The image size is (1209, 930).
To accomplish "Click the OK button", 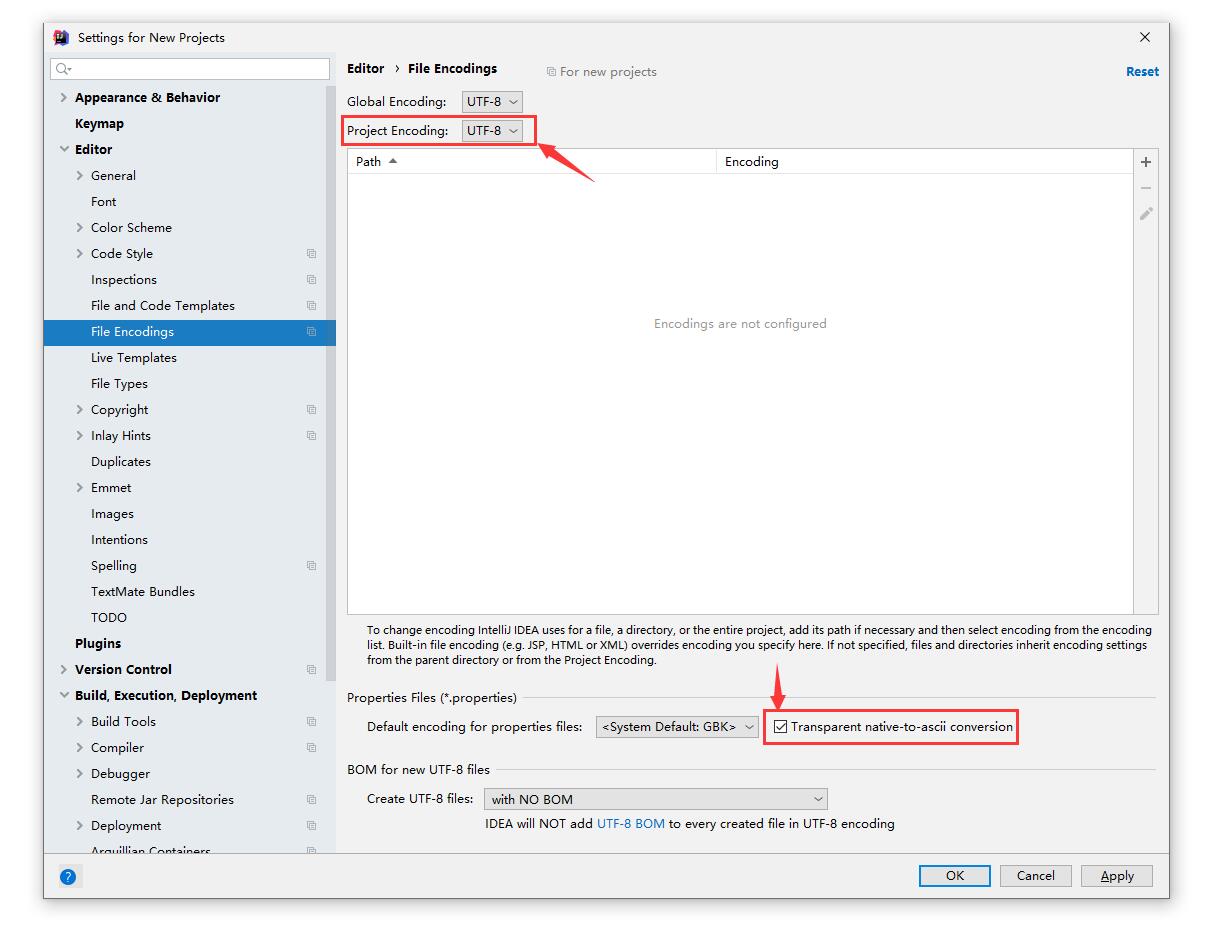I will [955, 876].
